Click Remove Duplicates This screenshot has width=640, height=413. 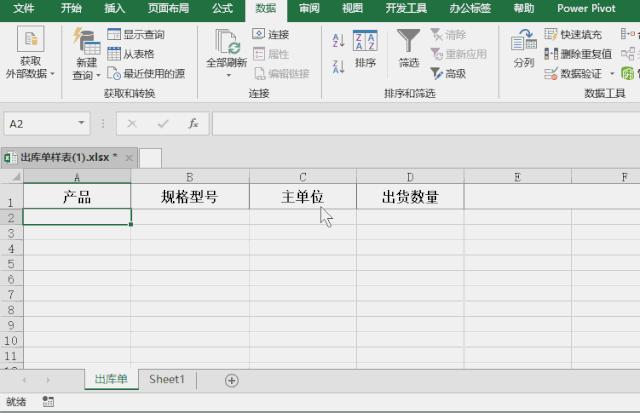[578, 54]
